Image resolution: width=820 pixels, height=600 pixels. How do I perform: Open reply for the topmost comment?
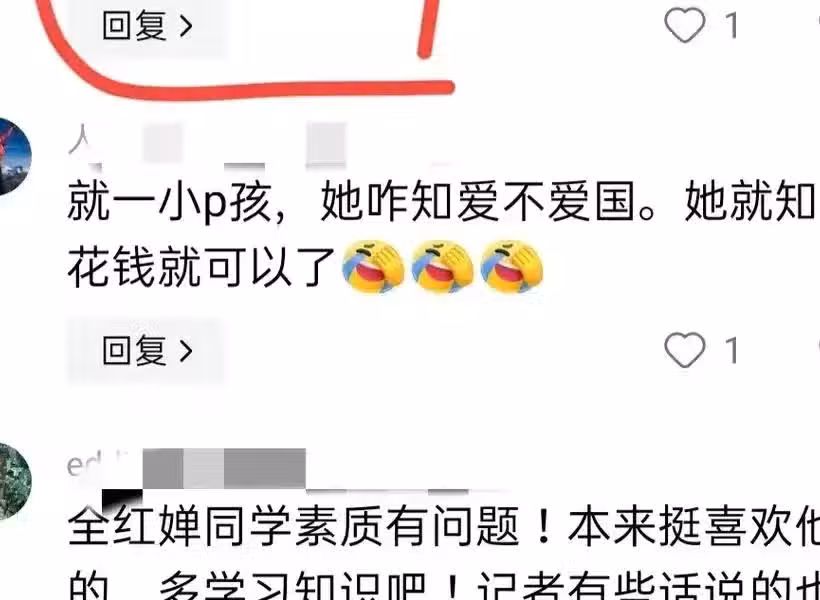pos(146,25)
